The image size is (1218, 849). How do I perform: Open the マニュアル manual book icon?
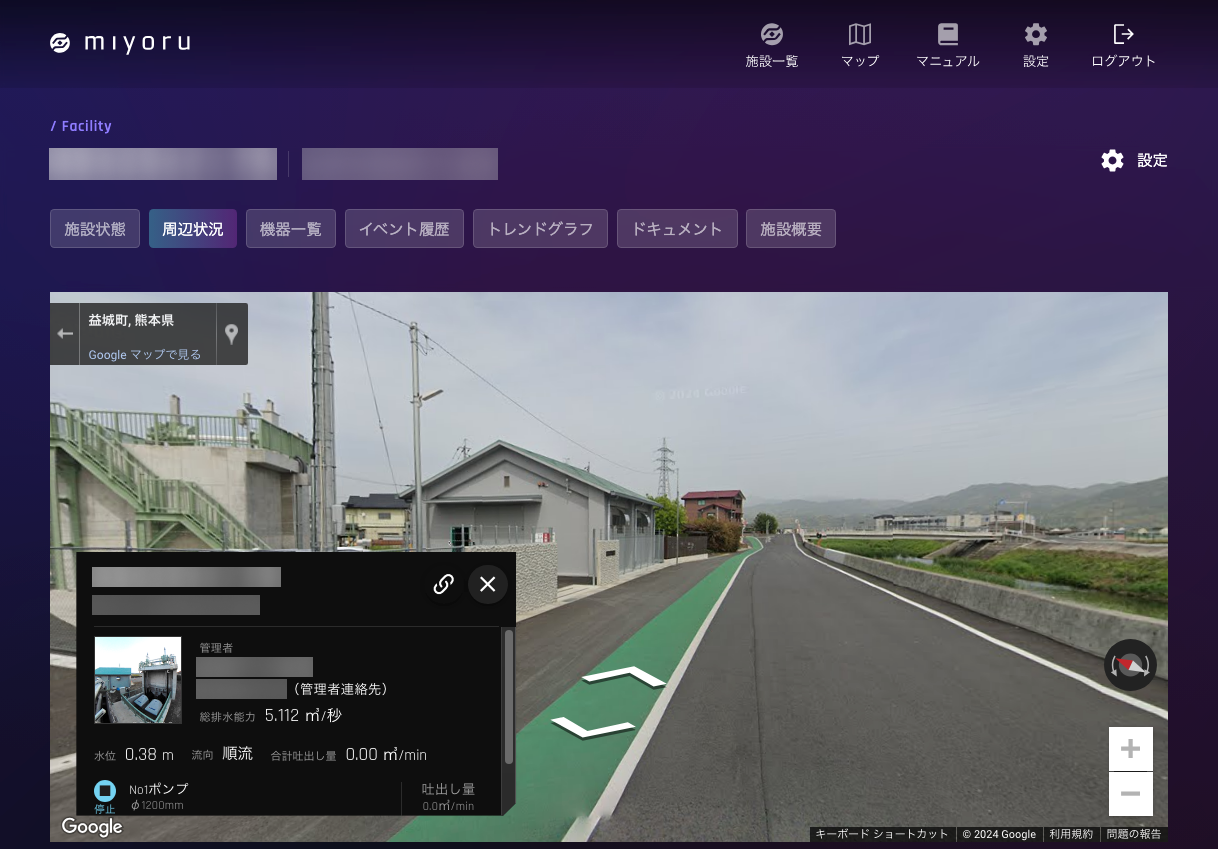tap(948, 35)
